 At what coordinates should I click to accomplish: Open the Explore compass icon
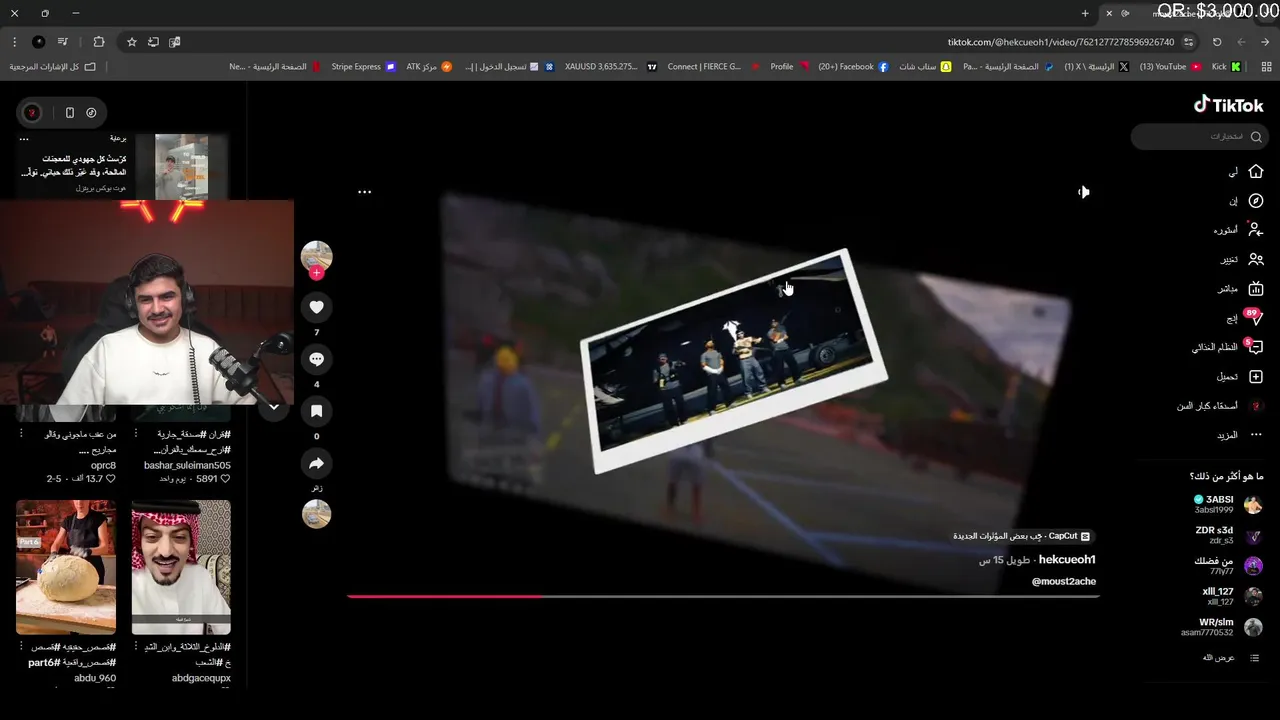click(1256, 201)
